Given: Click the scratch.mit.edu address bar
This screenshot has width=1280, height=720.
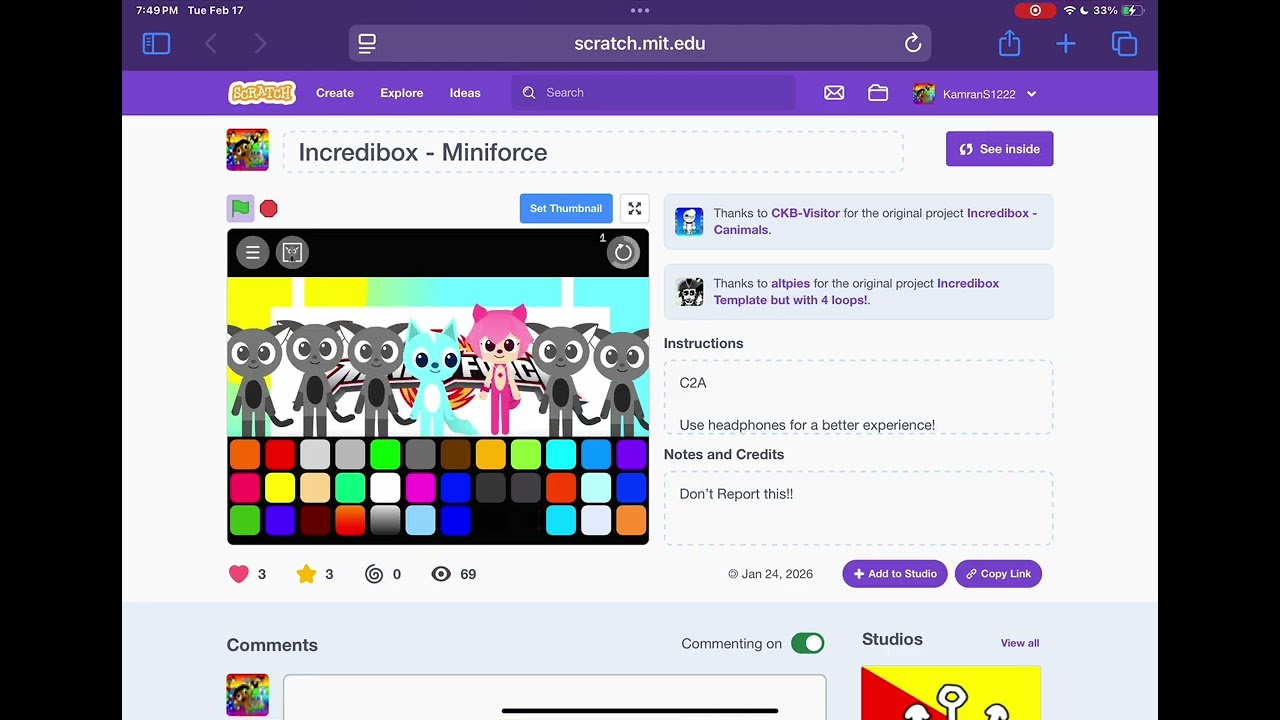Looking at the screenshot, I should 640,43.
